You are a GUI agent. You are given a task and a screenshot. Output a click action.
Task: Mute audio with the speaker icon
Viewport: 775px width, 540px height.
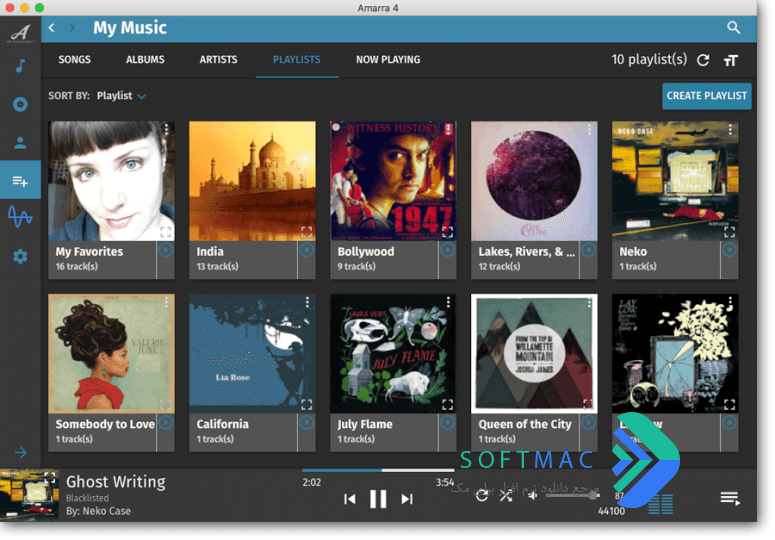coord(532,496)
